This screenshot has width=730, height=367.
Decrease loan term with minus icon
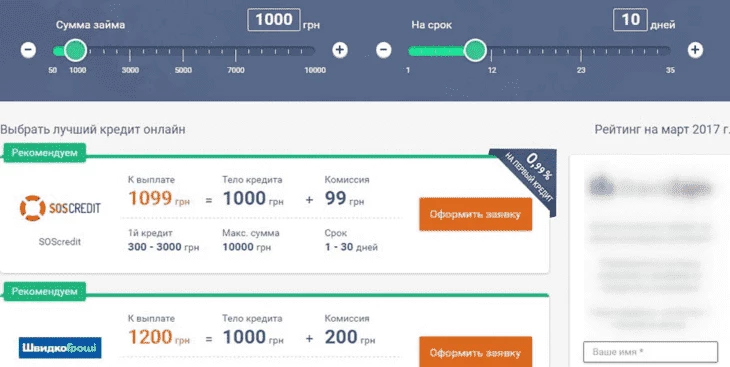tap(384, 50)
